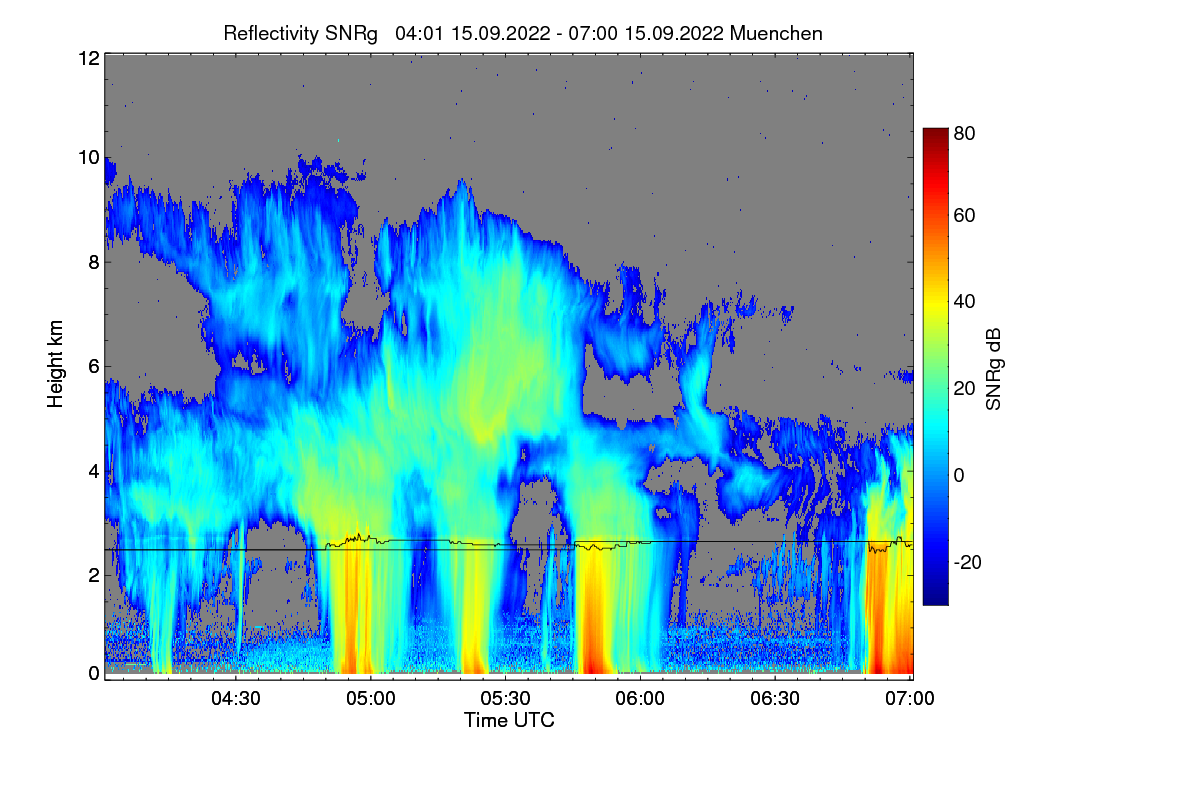Click the start date '04:01 15.09.2022' in title
Screen dimensions: 1200x800
coord(472,33)
